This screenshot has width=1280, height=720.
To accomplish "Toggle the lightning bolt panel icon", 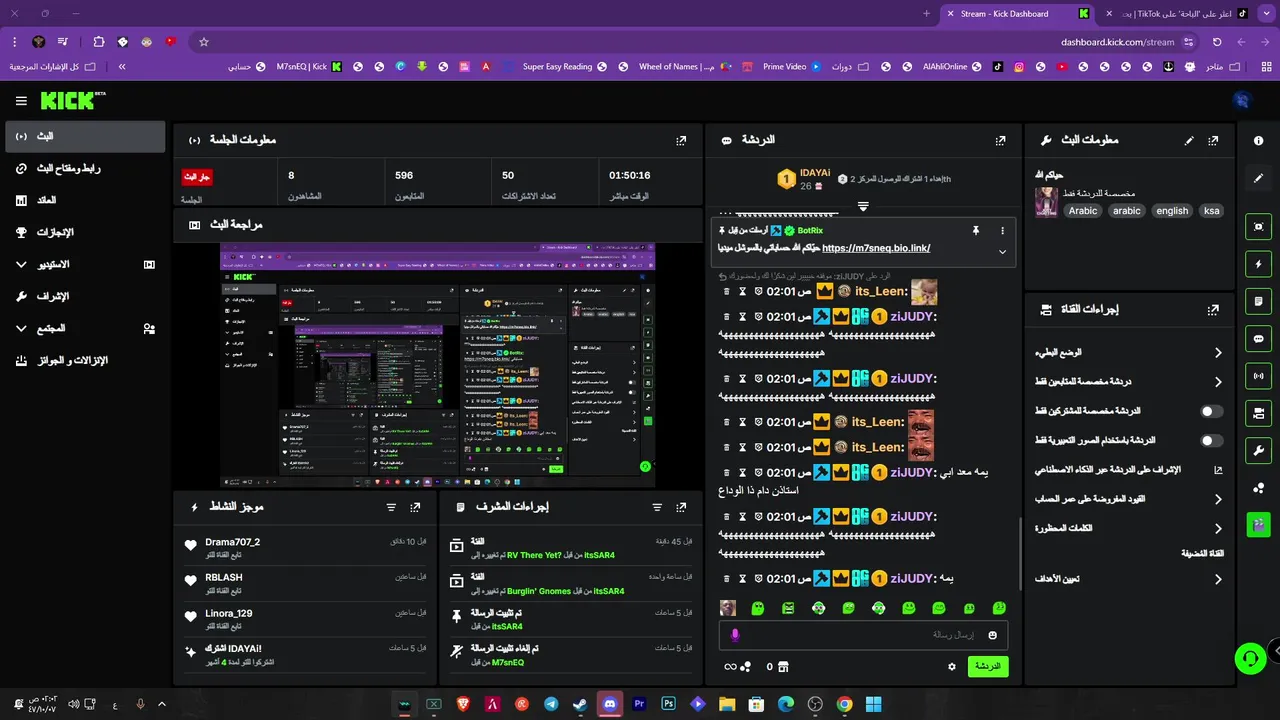I will click(1258, 264).
